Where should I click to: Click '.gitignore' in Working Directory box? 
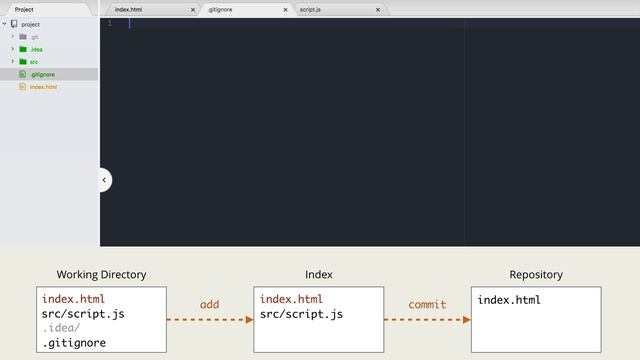point(74,342)
